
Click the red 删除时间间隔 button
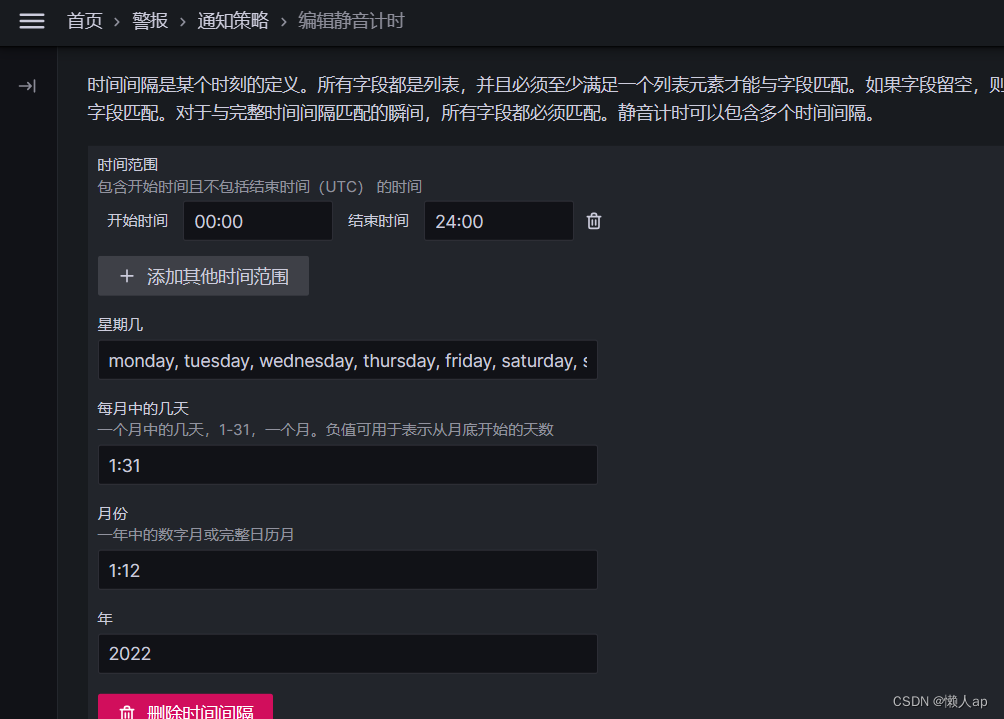pyautogui.click(x=185, y=711)
